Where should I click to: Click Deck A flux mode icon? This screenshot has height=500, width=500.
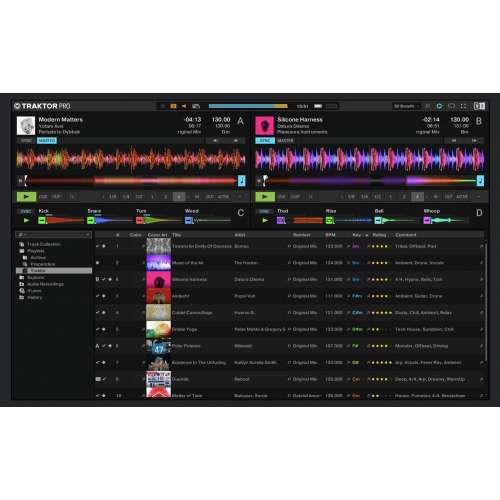(72, 197)
